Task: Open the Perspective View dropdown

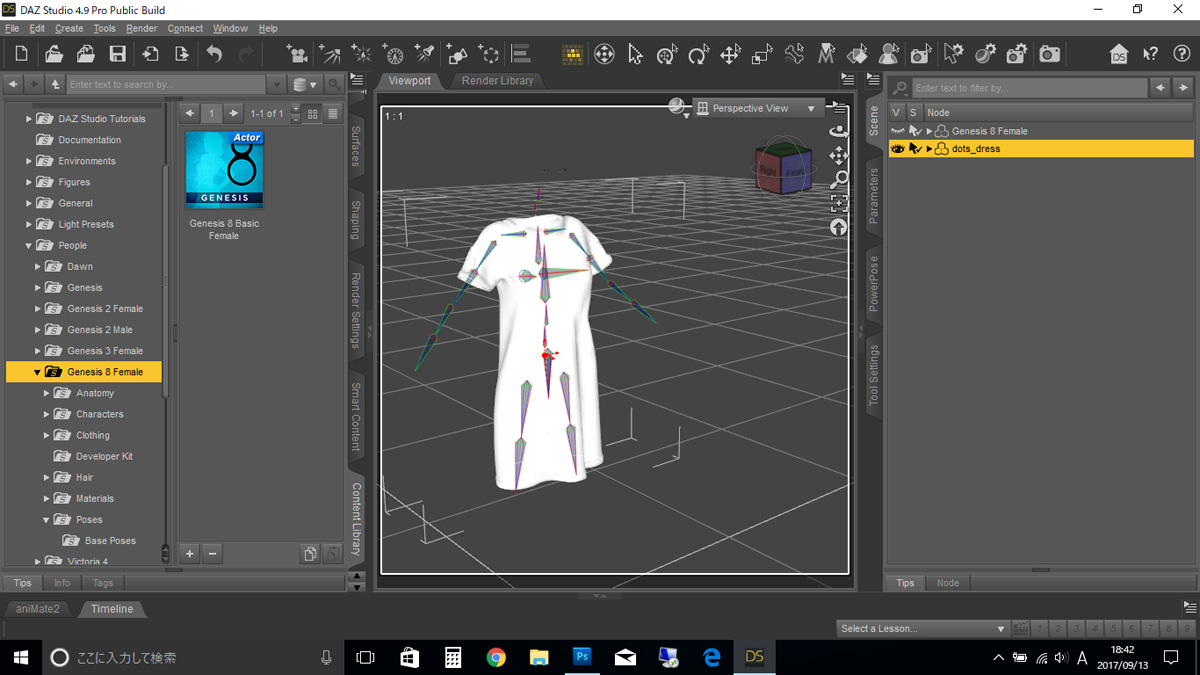Action: (757, 108)
